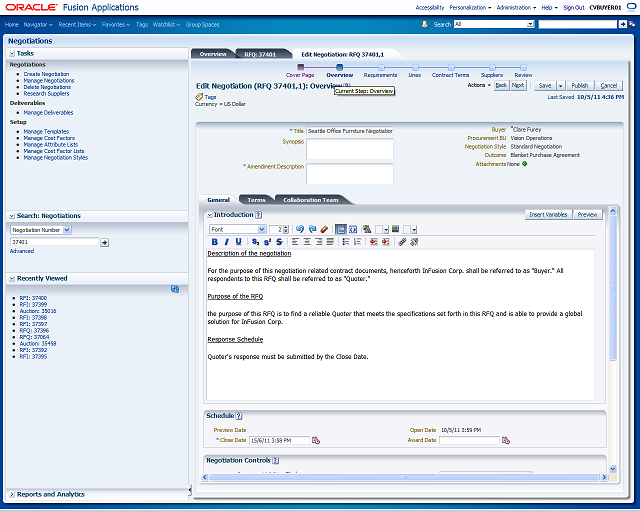This screenshot has width=640, height=512.
Task: Select the Overview page tab
Action: [x=213, y=54]
